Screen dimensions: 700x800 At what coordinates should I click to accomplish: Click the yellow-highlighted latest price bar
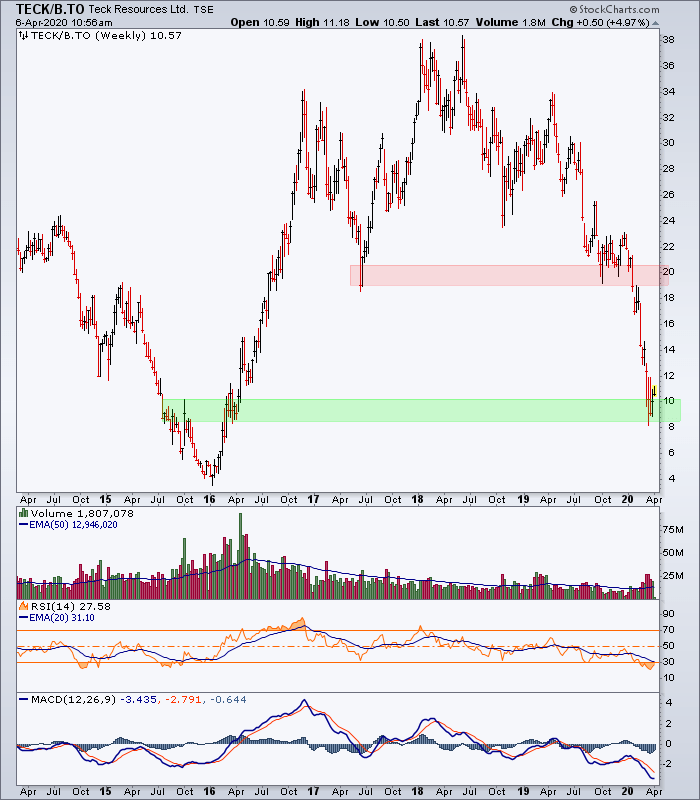(x=654, y=391)
